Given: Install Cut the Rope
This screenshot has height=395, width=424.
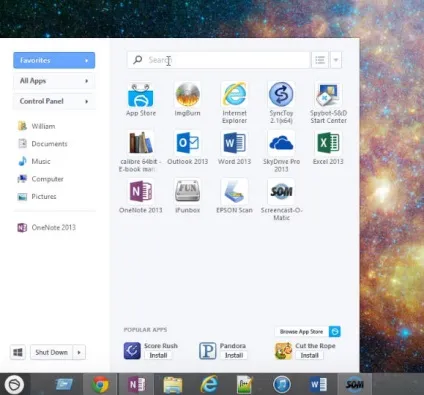Looking at the screenshot, I should [x=310, y=355].
